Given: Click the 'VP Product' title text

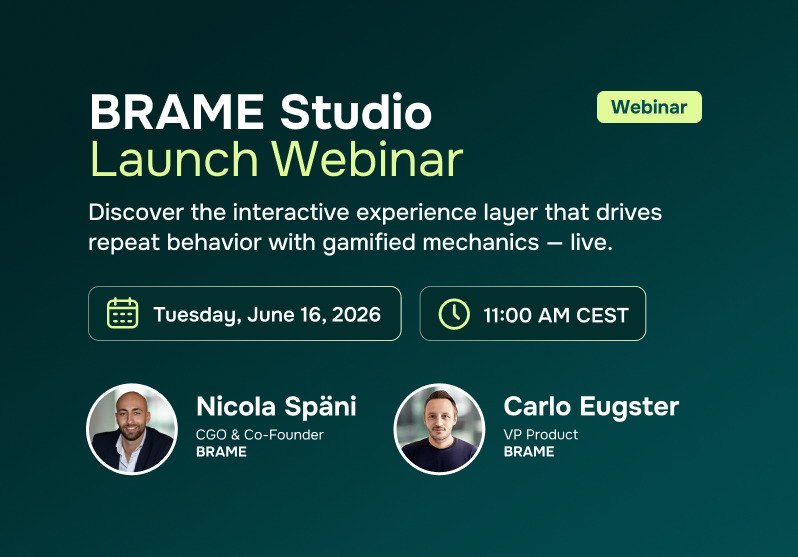Looking at the screenshot, I should (x=540, y=435).
